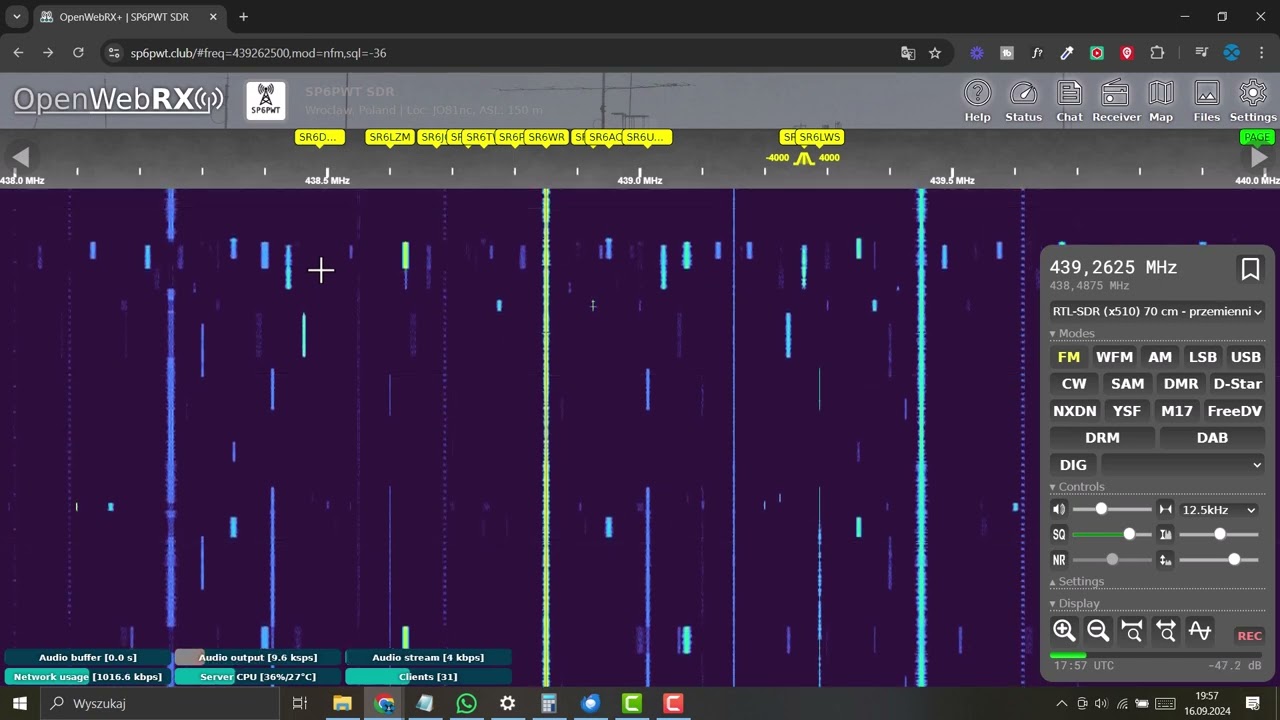Adjust the squelch level slider

1112,535
